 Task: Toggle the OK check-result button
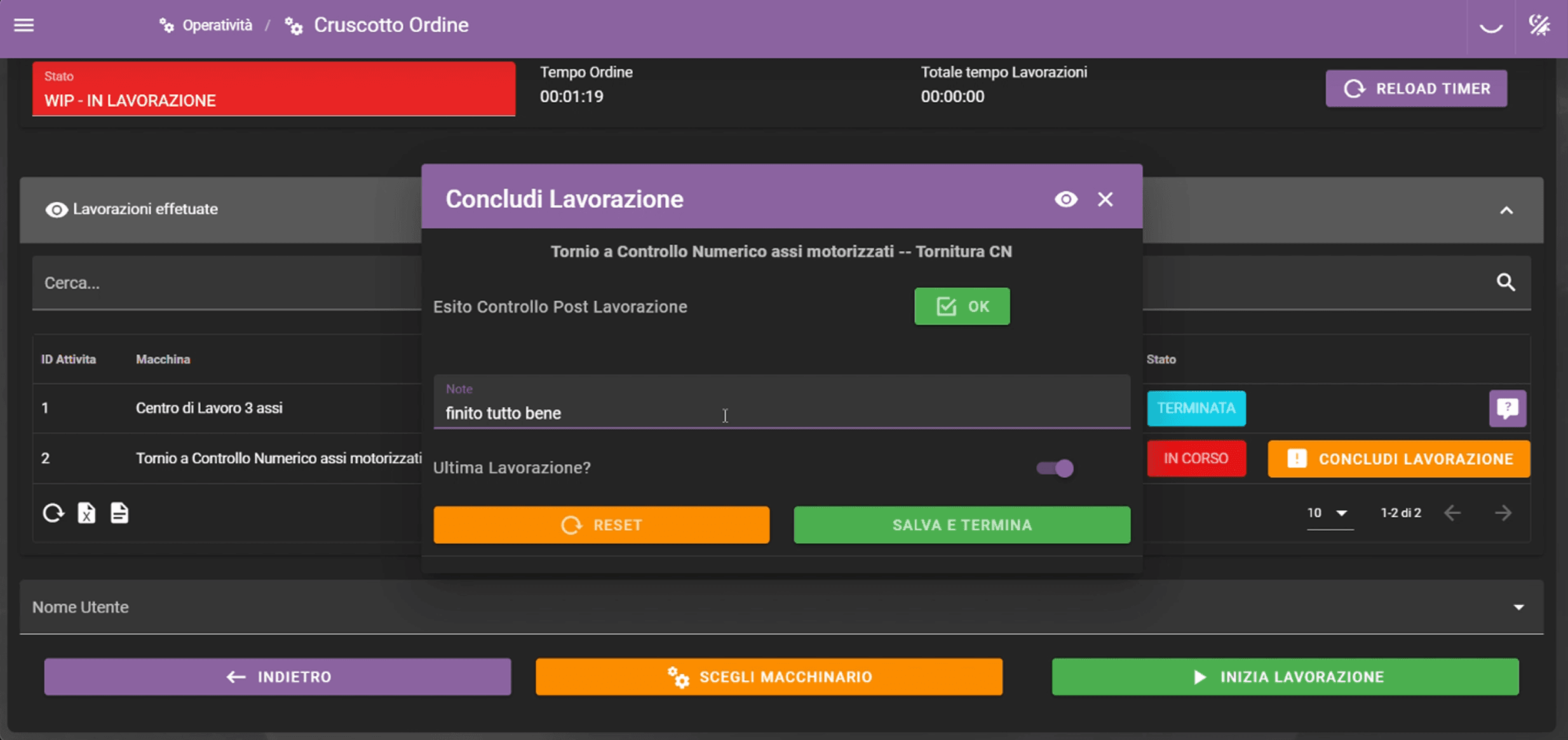click(x=962, y=306)
